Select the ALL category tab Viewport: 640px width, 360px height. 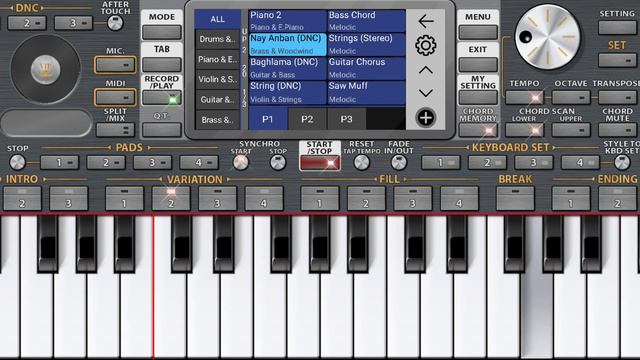point(218,19)
